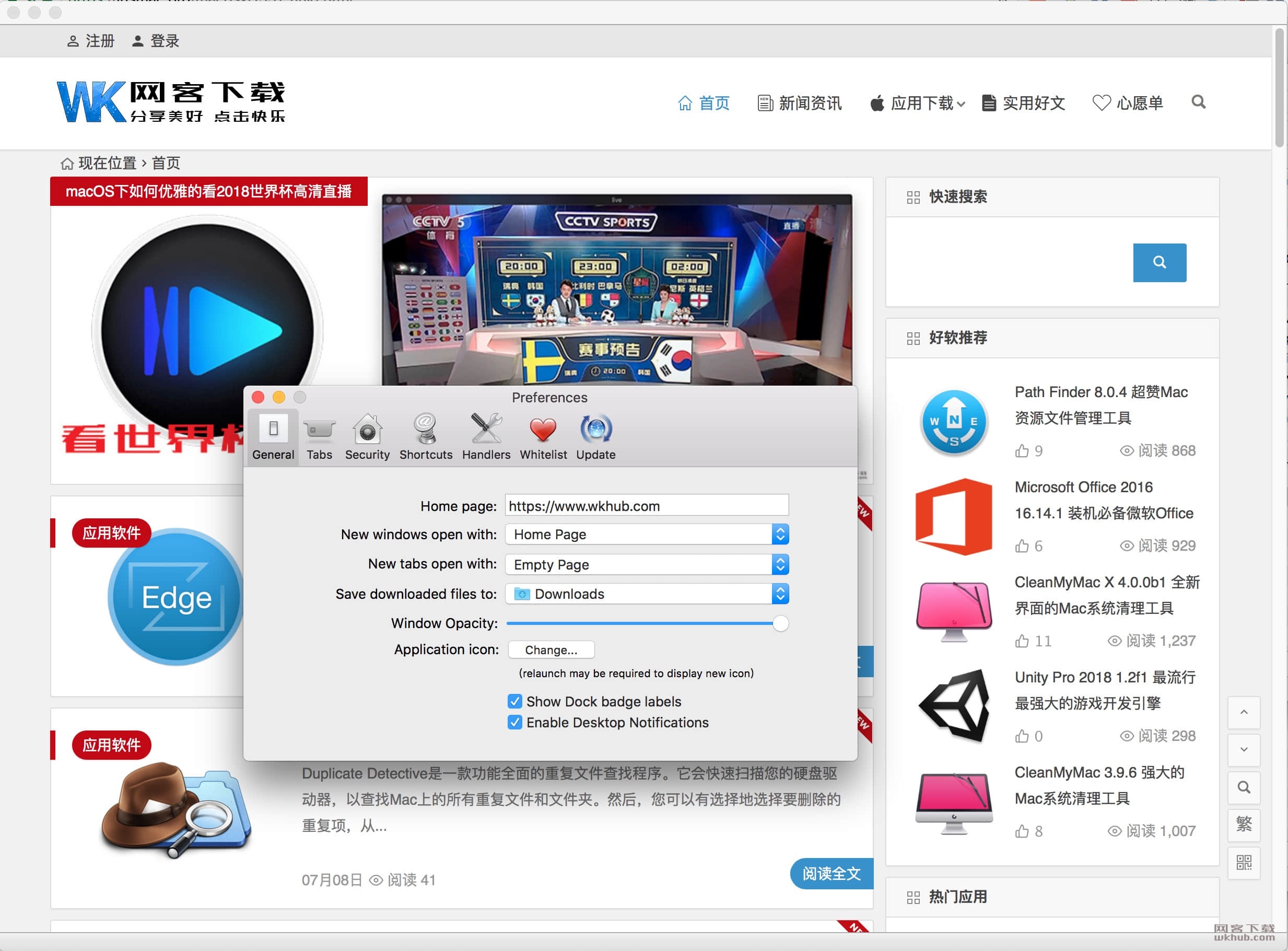Viewport: 1288px width, 951px height.
Task: Click the 好软推荐 grid heading icon
Action: 913,339
